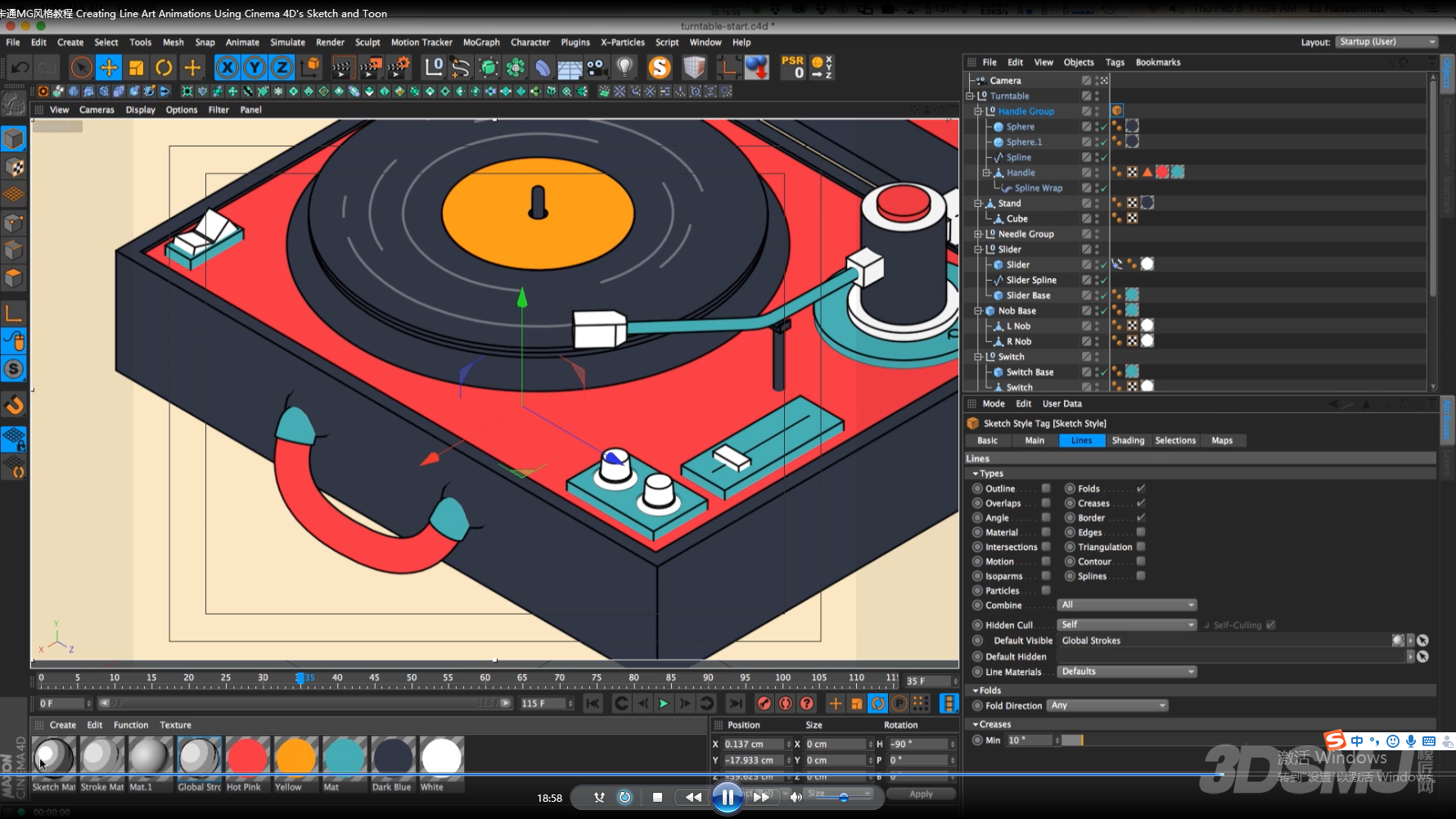Switch to the Basic tab
The image size is (1456, 819).
(988, 440)
